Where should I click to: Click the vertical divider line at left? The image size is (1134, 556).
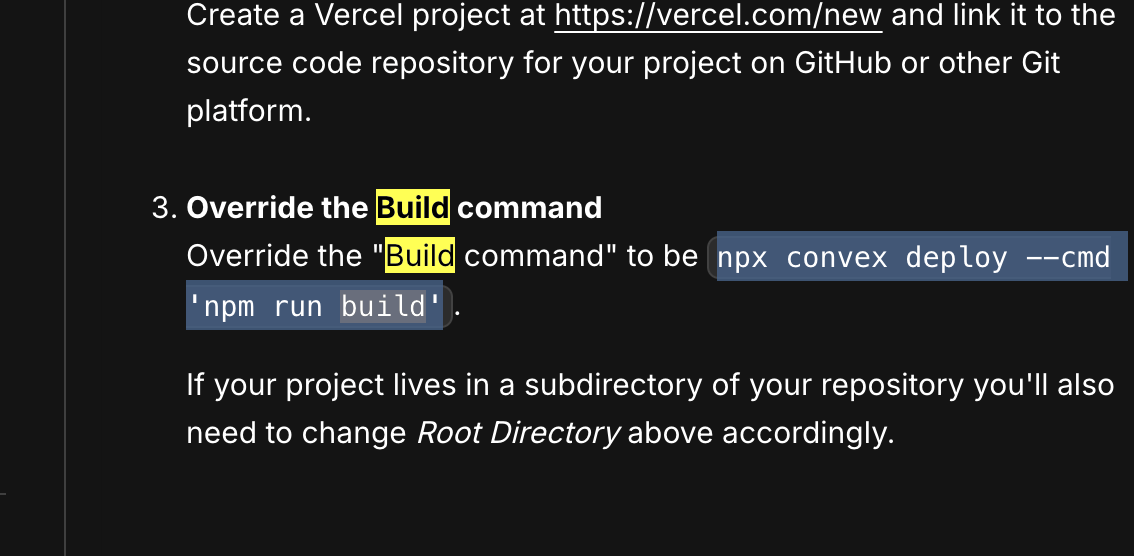65,278
